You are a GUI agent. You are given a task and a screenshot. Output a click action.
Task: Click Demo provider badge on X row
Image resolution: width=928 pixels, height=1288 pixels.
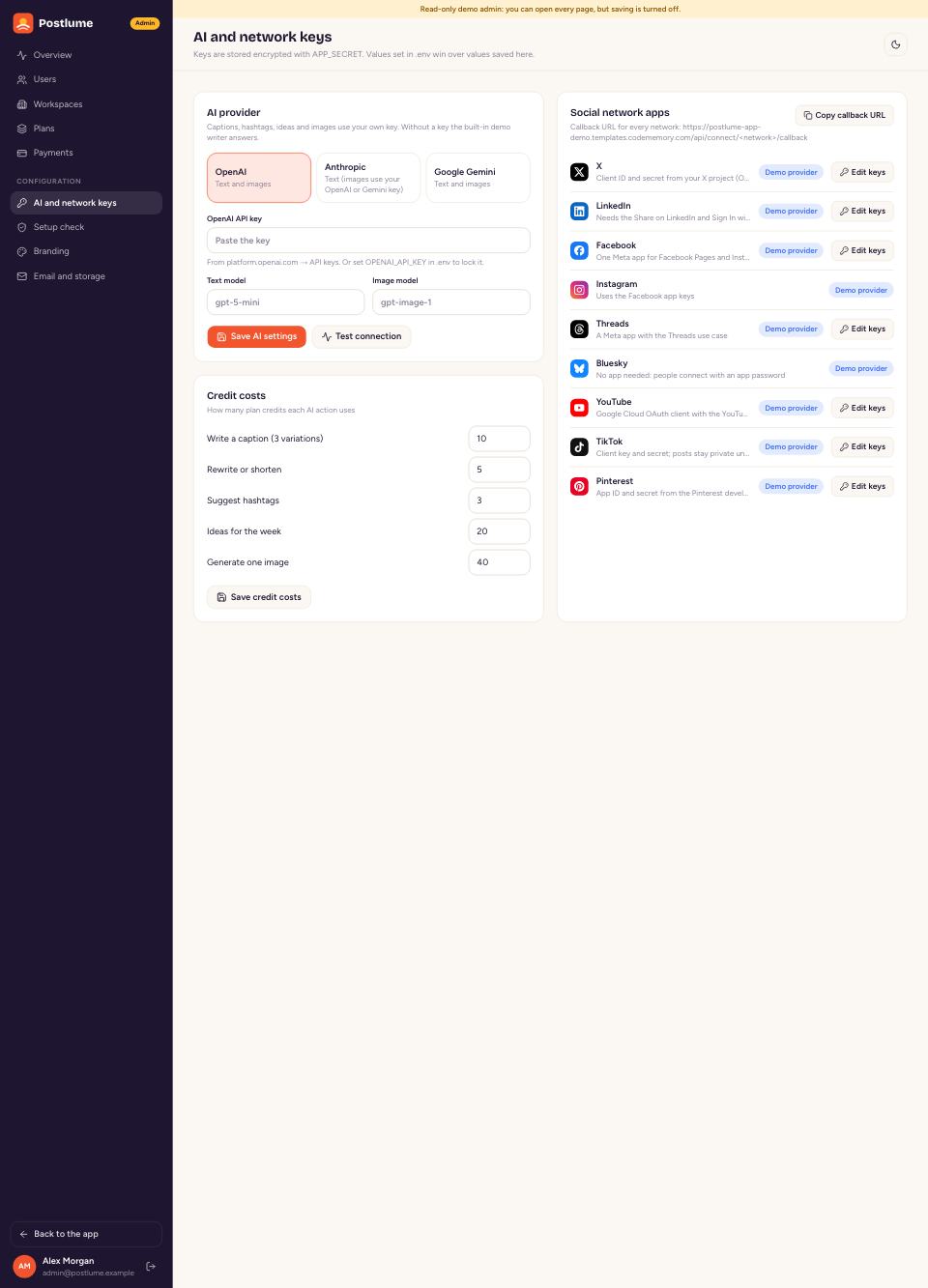pyautogui.click(x=791, y=172)
